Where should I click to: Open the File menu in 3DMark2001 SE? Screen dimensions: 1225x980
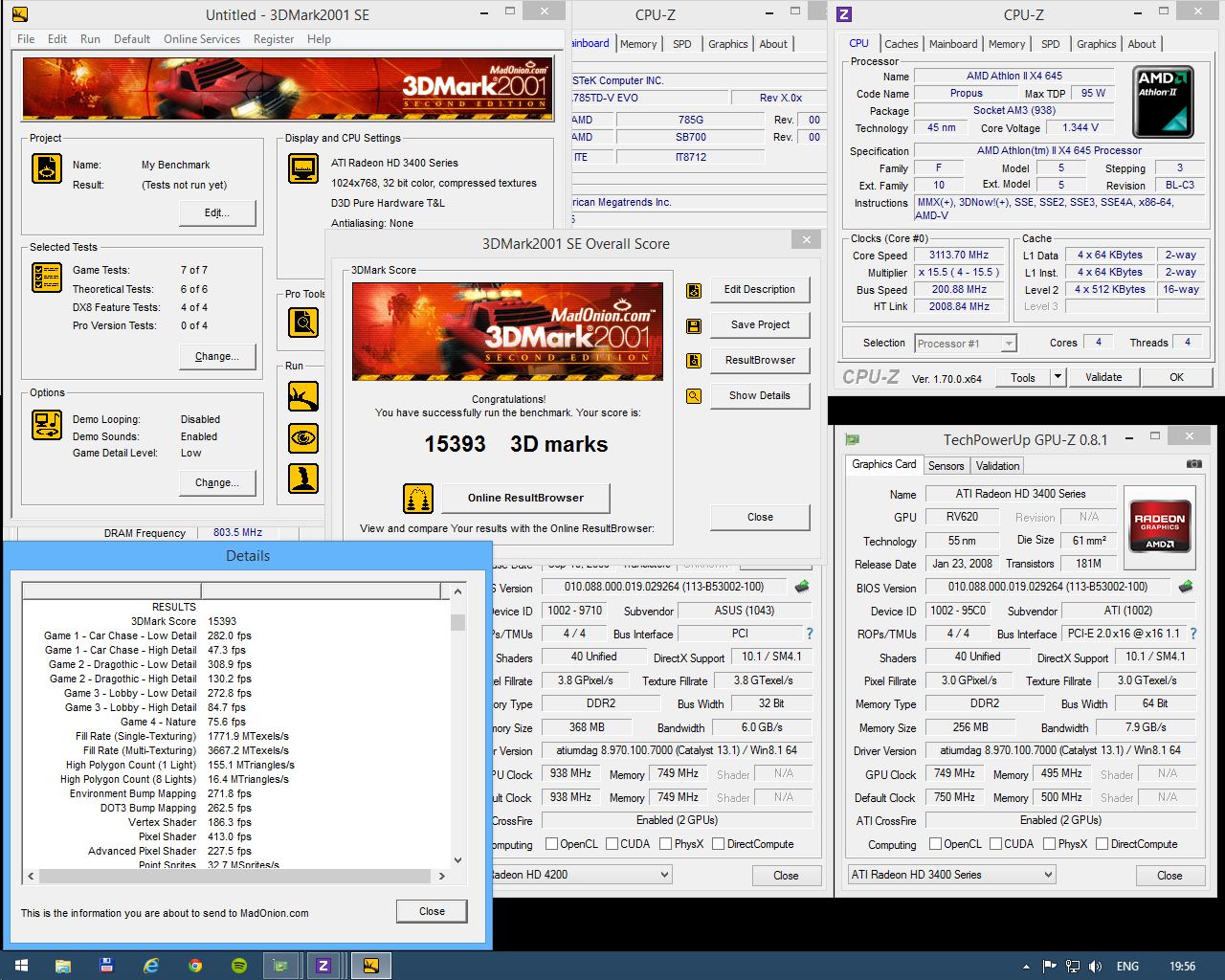coord(26,39)
